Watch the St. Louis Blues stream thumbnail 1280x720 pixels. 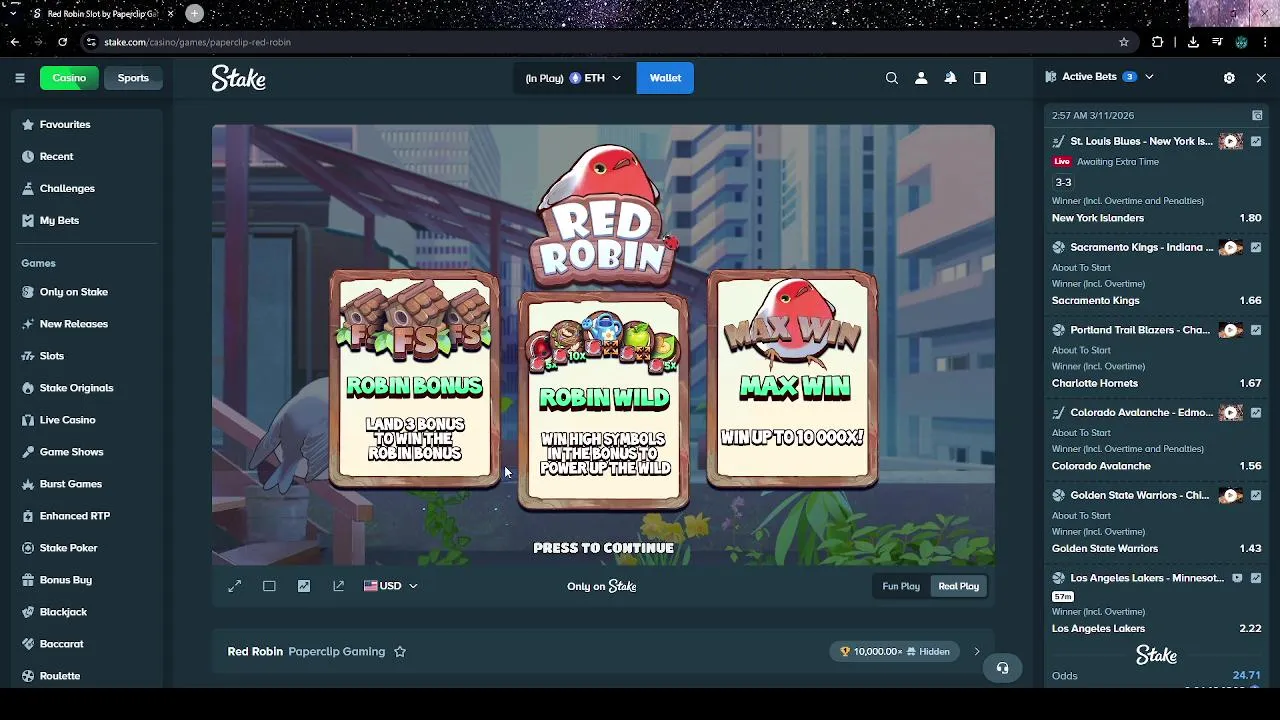click(1231, 141)
